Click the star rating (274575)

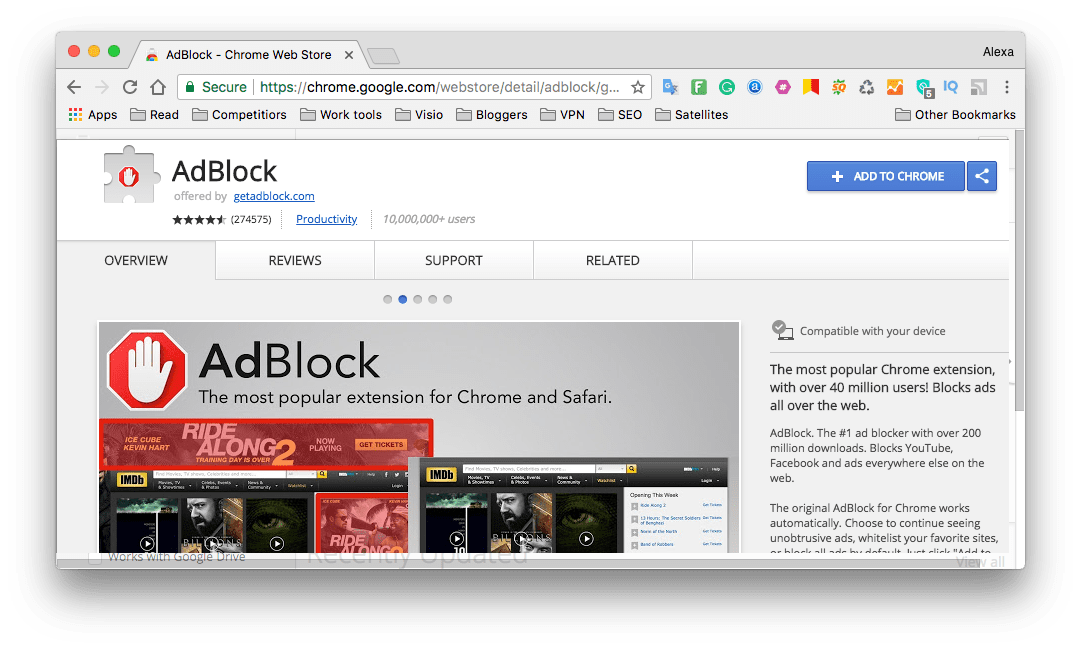(221, 219)
